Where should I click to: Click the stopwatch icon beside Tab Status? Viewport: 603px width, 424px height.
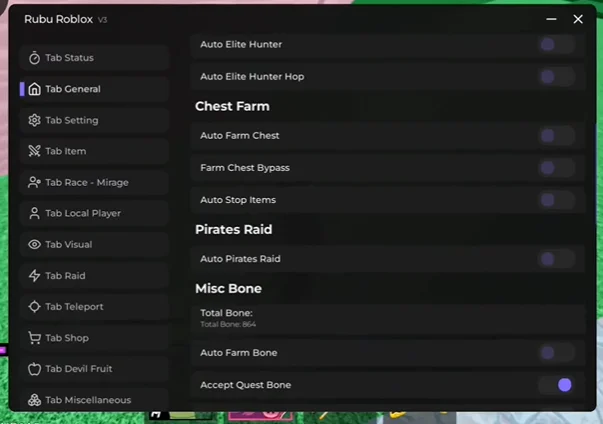click(34, 58)
